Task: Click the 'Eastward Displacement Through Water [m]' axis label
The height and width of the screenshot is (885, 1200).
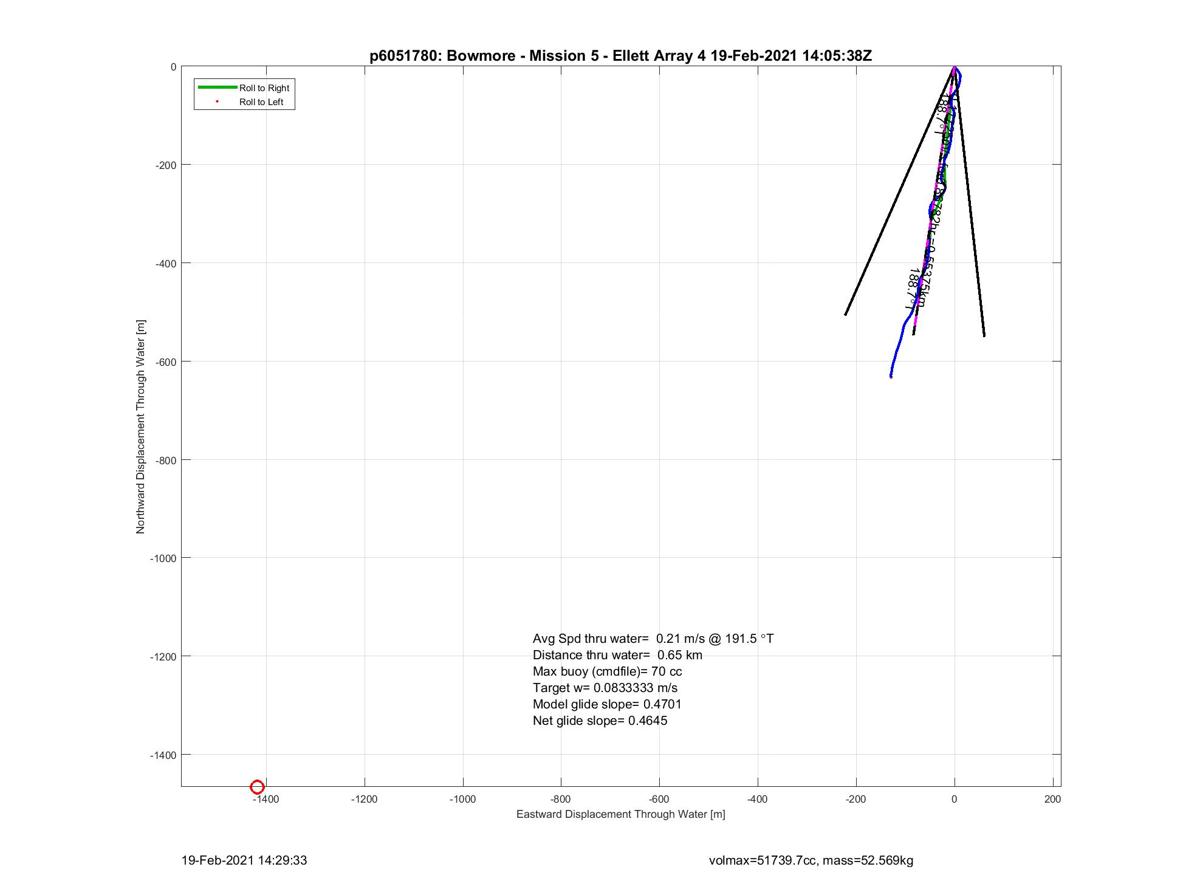Action: (x=621, y=814)
